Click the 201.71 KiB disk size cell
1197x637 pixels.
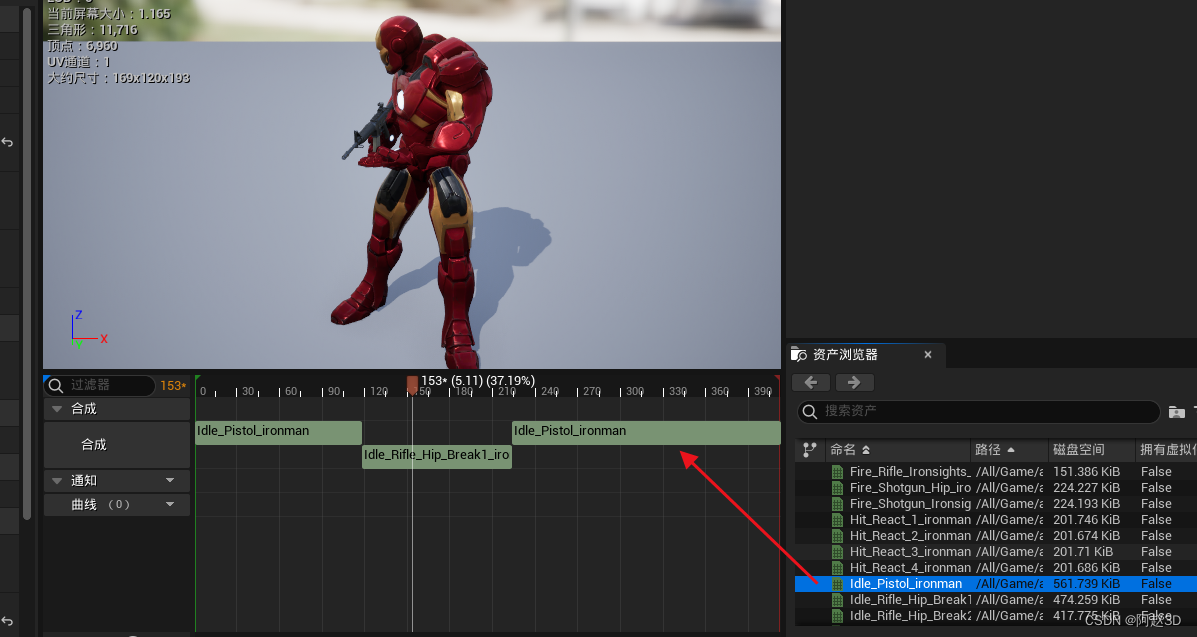[x=1082, y=552]
